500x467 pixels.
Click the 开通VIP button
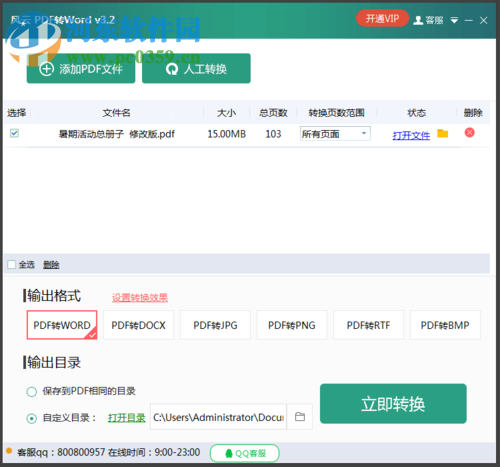click(382, 18)
